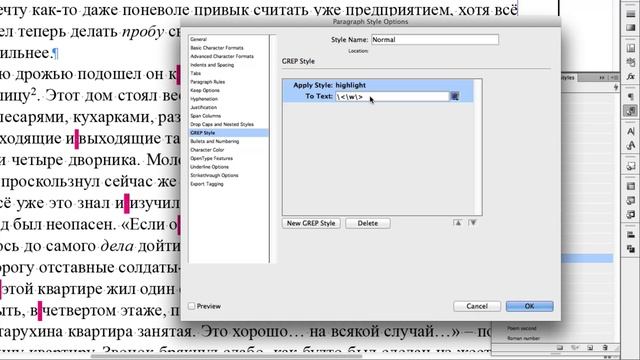Click the Delete button
This screenshot has height=360, width=640.
coord(368,223)
